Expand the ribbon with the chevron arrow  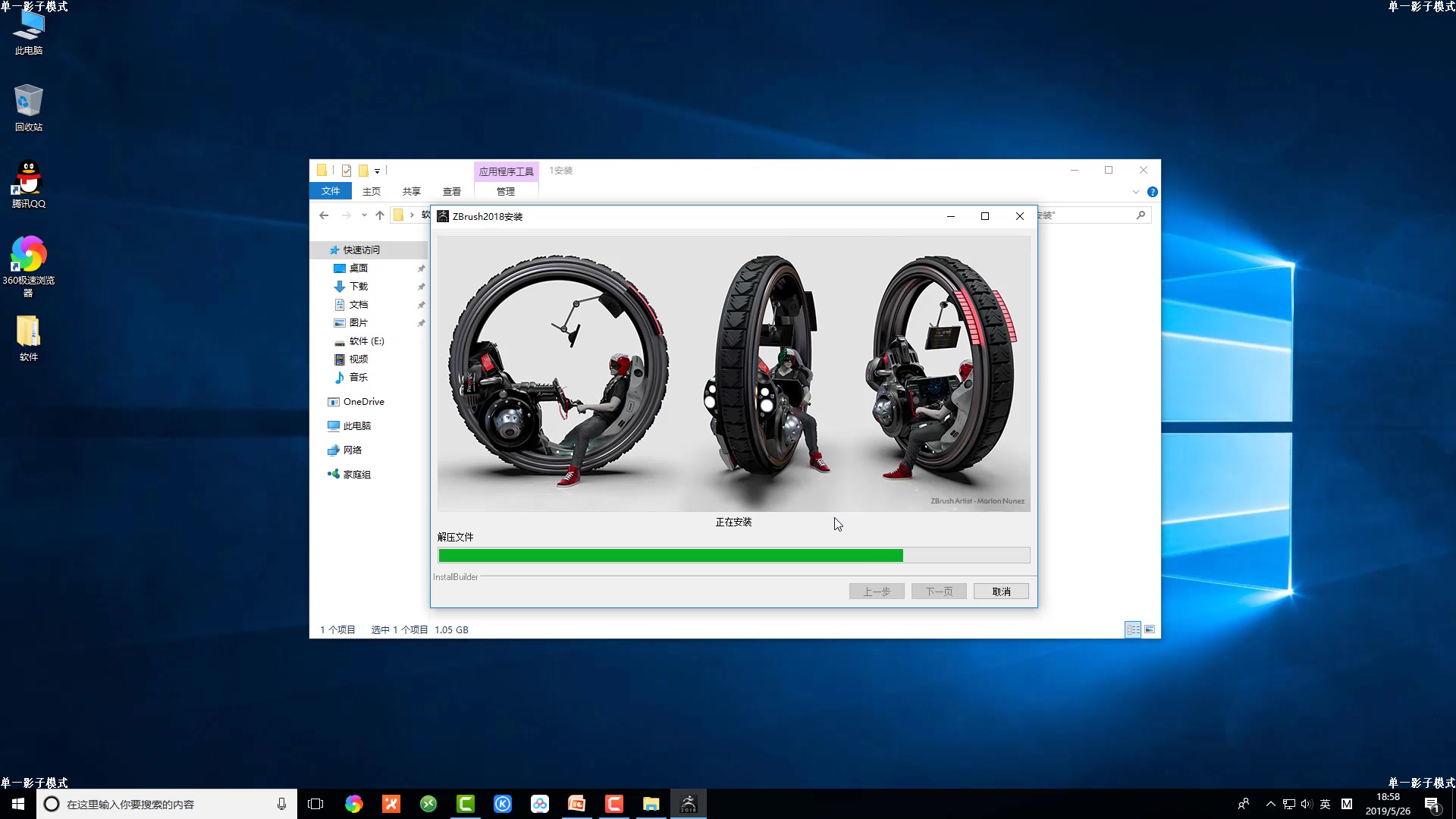1135,192
